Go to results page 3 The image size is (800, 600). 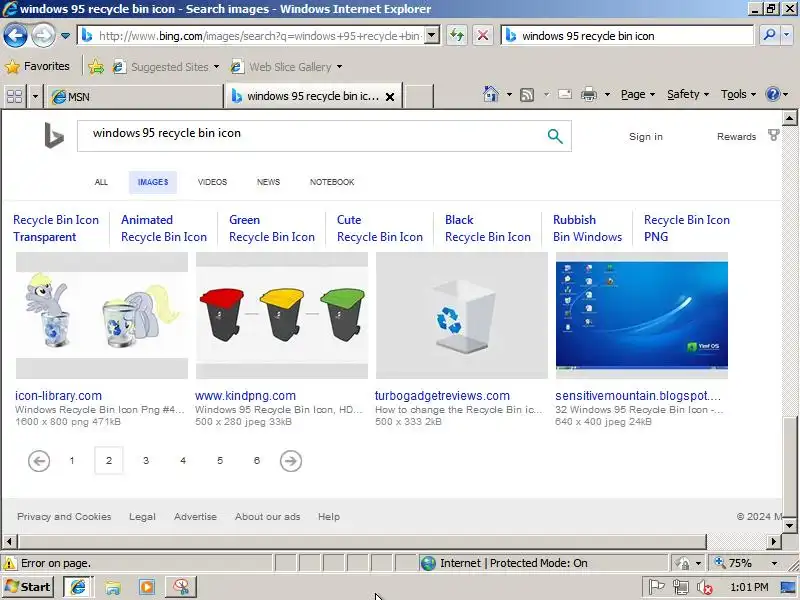pyautogui.click(x=146, y=461)
